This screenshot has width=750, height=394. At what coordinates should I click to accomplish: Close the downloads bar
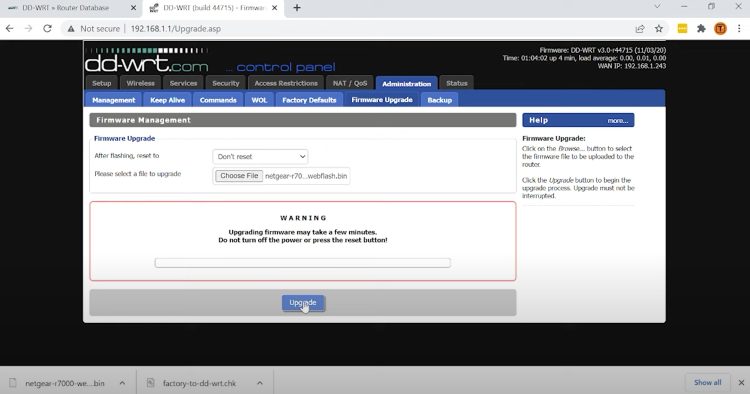click(x=741, y=383)
